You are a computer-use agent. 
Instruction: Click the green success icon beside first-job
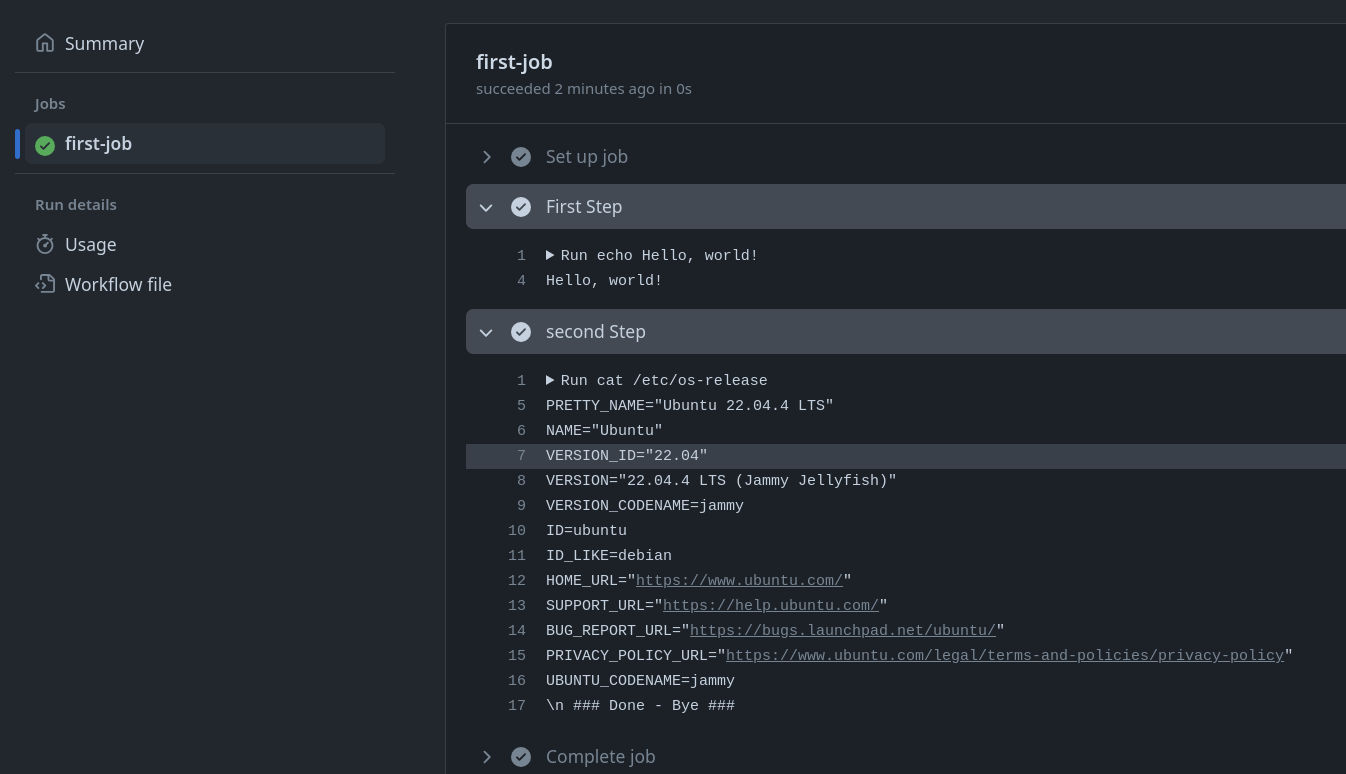(44, 145)
